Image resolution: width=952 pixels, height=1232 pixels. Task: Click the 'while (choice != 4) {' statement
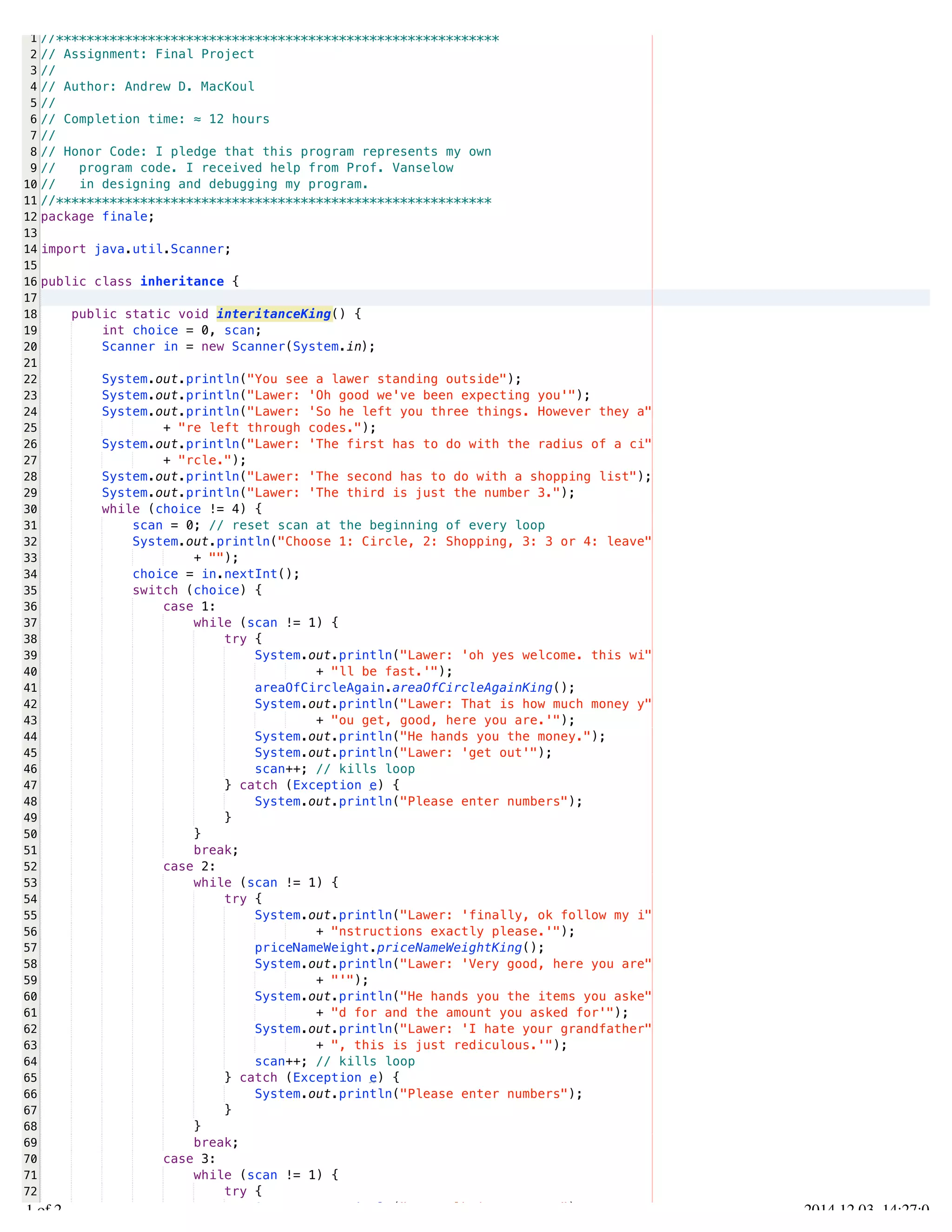182,509
